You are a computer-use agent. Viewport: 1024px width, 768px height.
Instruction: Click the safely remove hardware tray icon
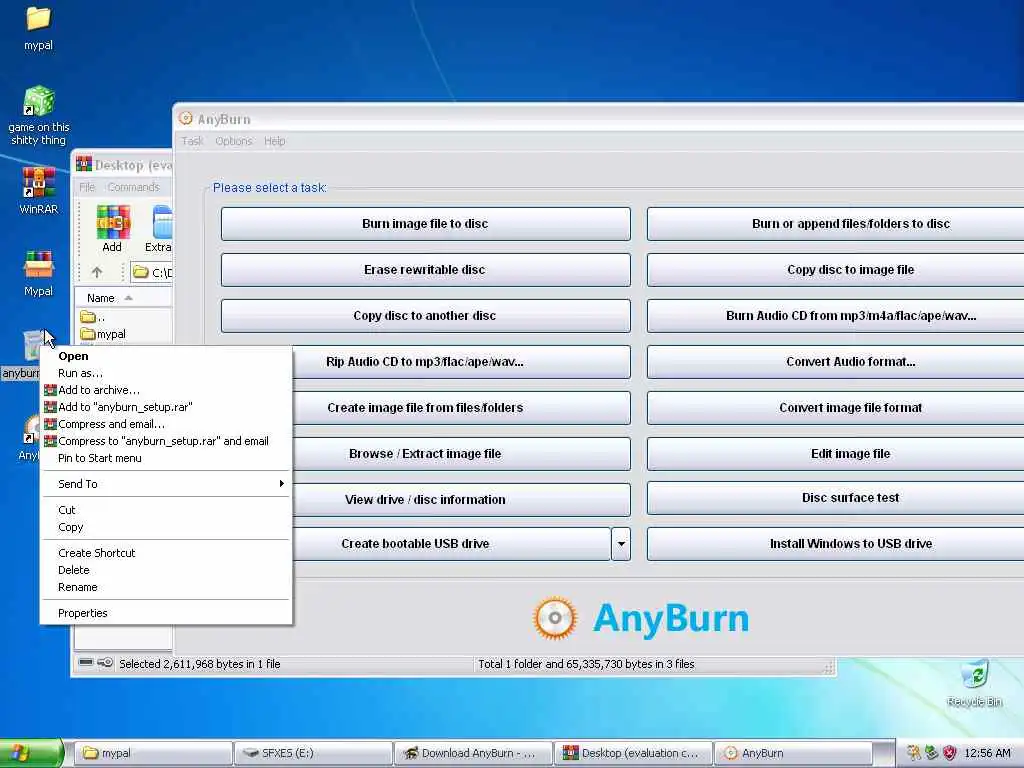pos(931,753)
